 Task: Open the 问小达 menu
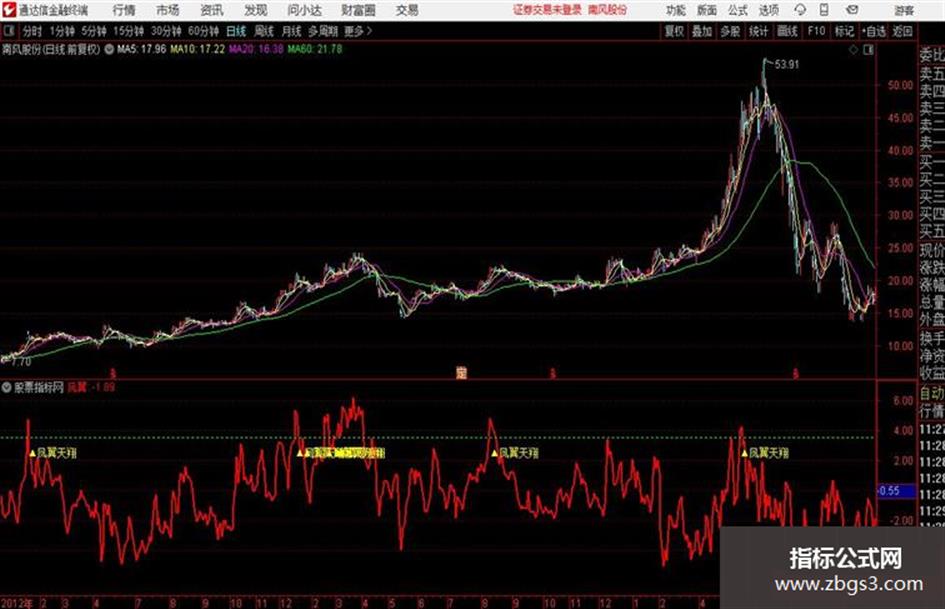(304, 10)
